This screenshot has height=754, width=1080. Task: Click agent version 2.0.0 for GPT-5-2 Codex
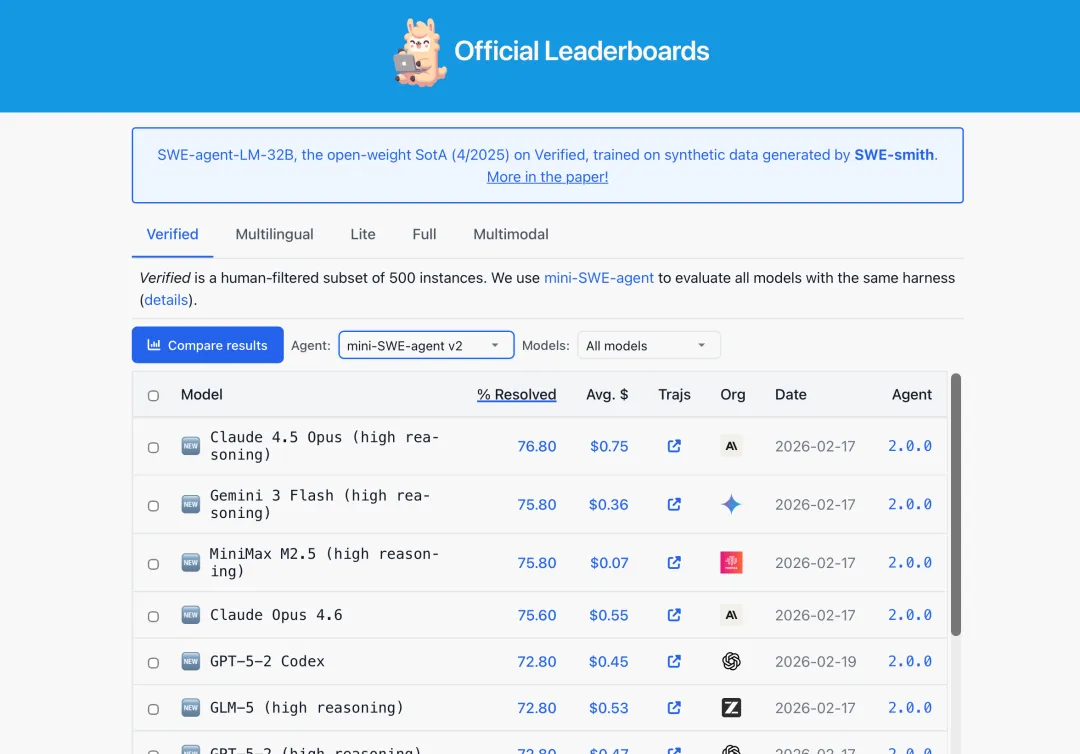tap(910, 662)
